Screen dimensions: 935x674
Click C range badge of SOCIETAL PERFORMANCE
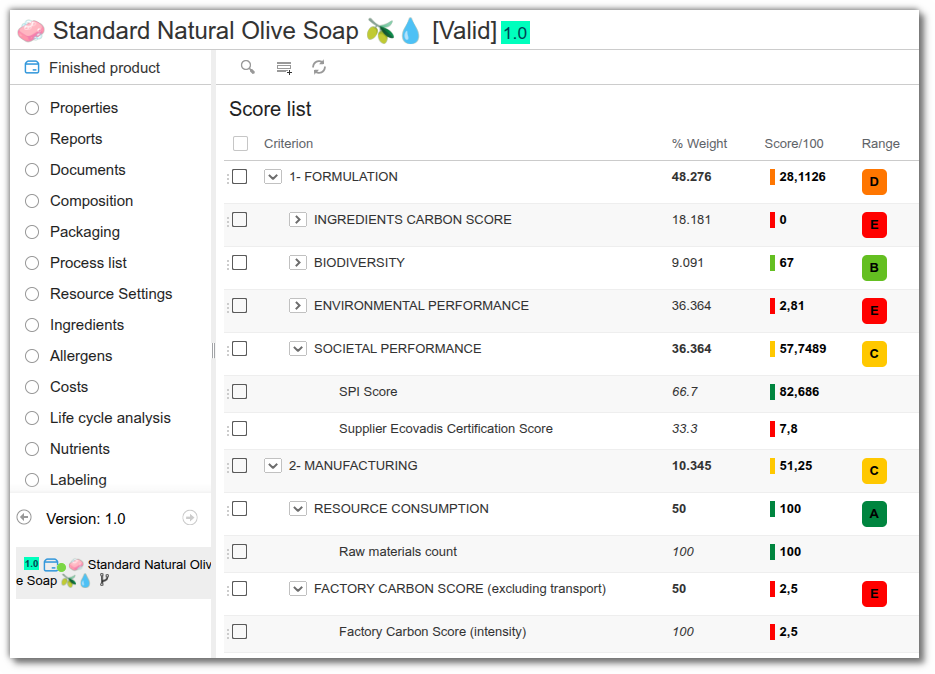coord(874,354)
